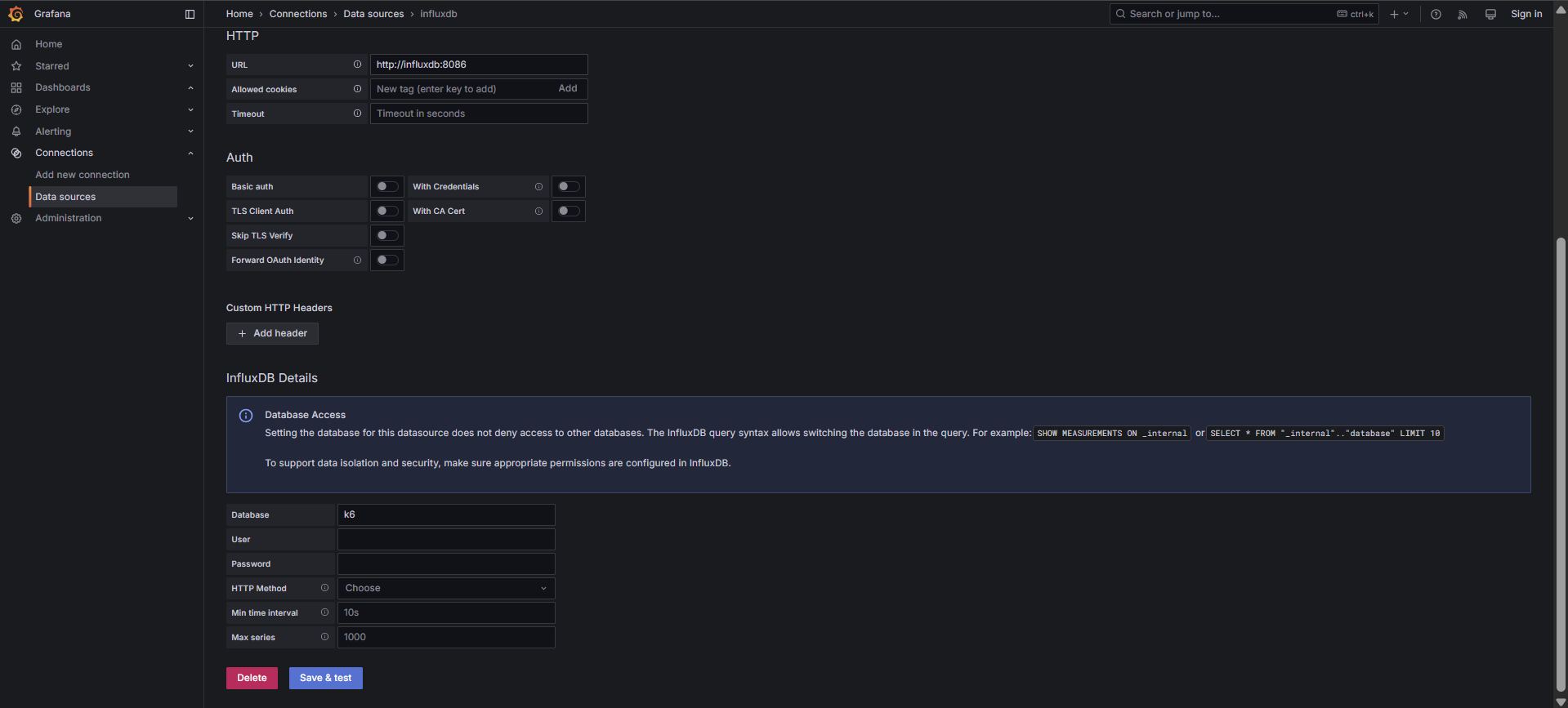
Task: Click the info icon next to Forward OAuth Identity
Action: (357, 260)
